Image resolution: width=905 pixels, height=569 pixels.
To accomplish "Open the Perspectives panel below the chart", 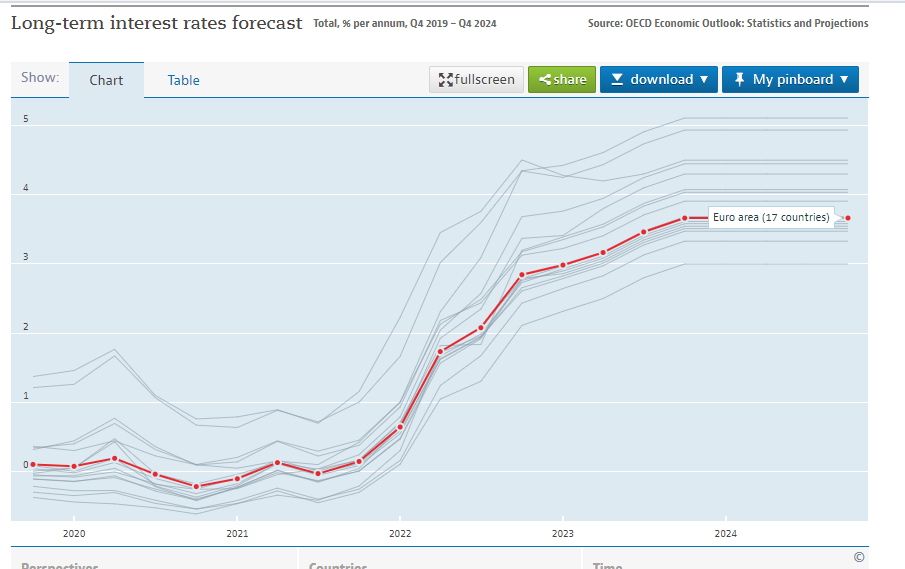I will click(60, 564).
